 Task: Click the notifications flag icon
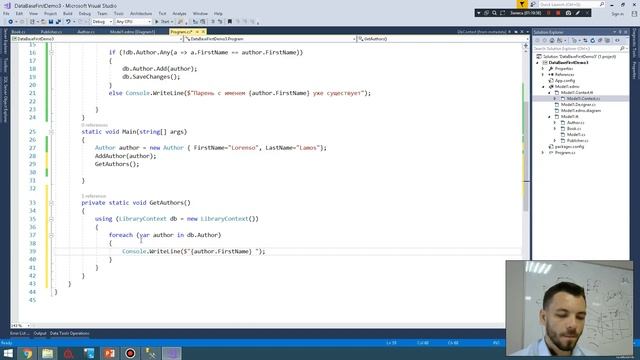tap(522, 4)
